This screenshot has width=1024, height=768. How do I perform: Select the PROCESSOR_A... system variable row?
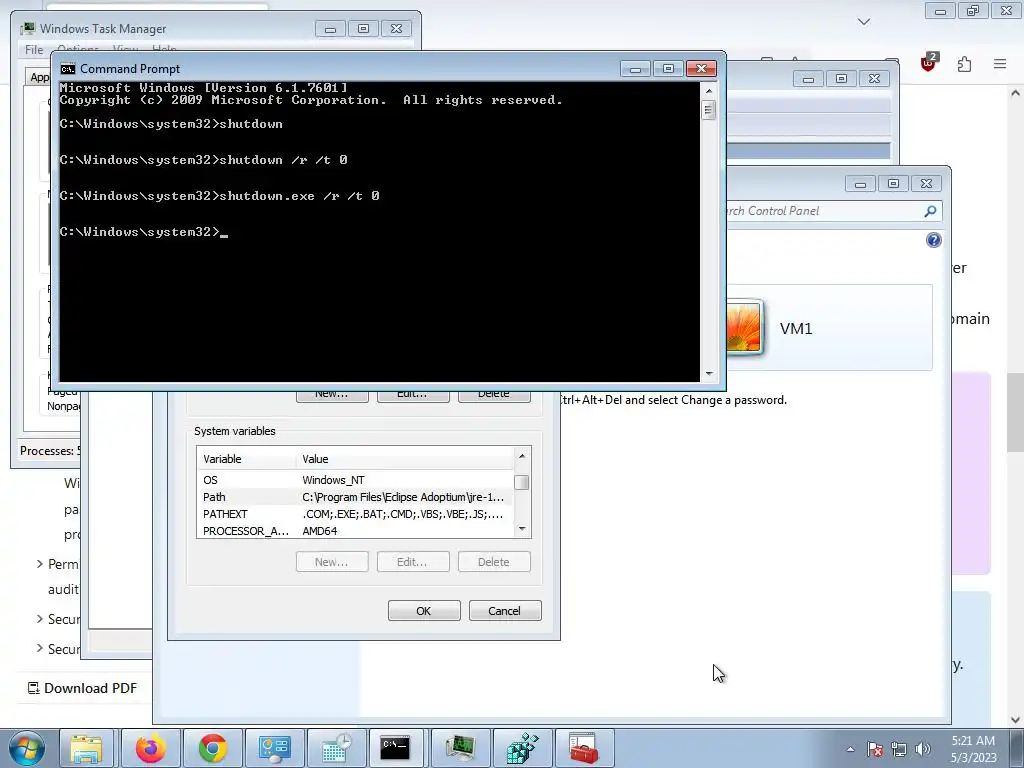point(357,531)
